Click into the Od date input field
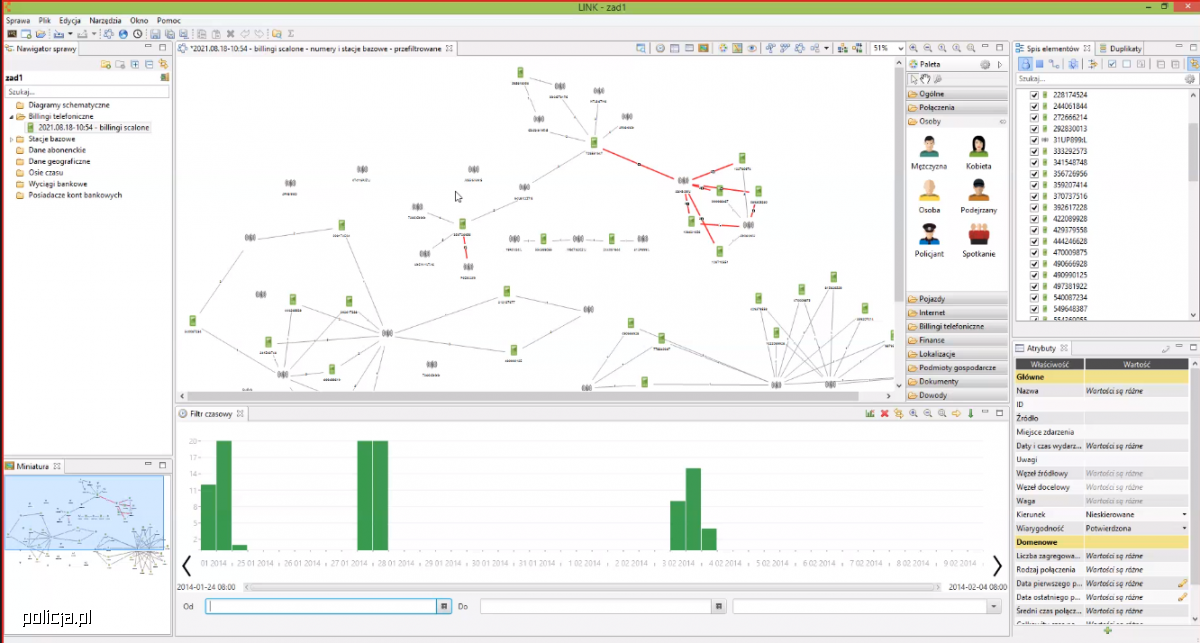Viewport: 1200px width, 643px height. tap(321, 606)
